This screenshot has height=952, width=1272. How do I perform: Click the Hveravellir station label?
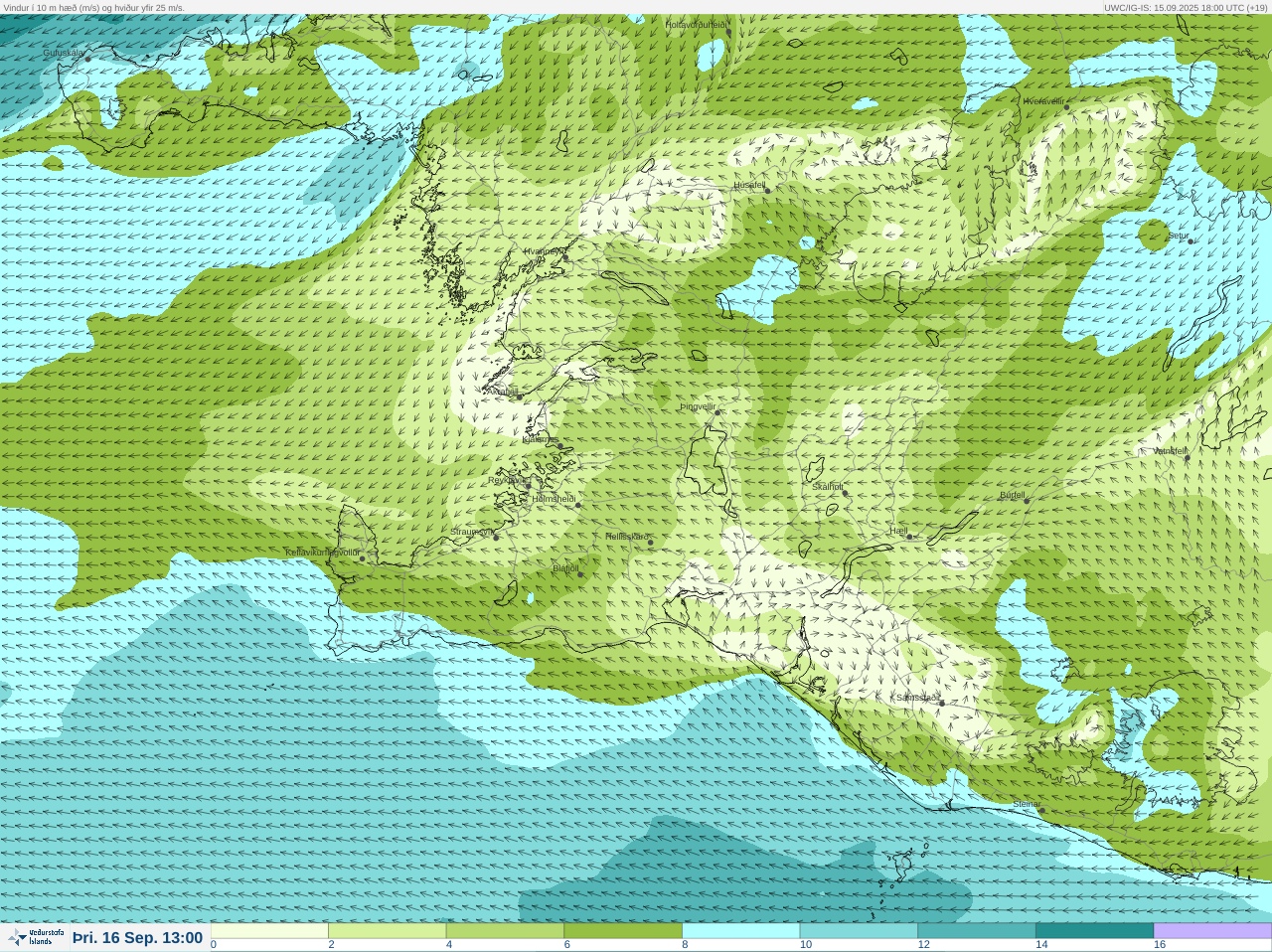click(x=1043, y=101)
